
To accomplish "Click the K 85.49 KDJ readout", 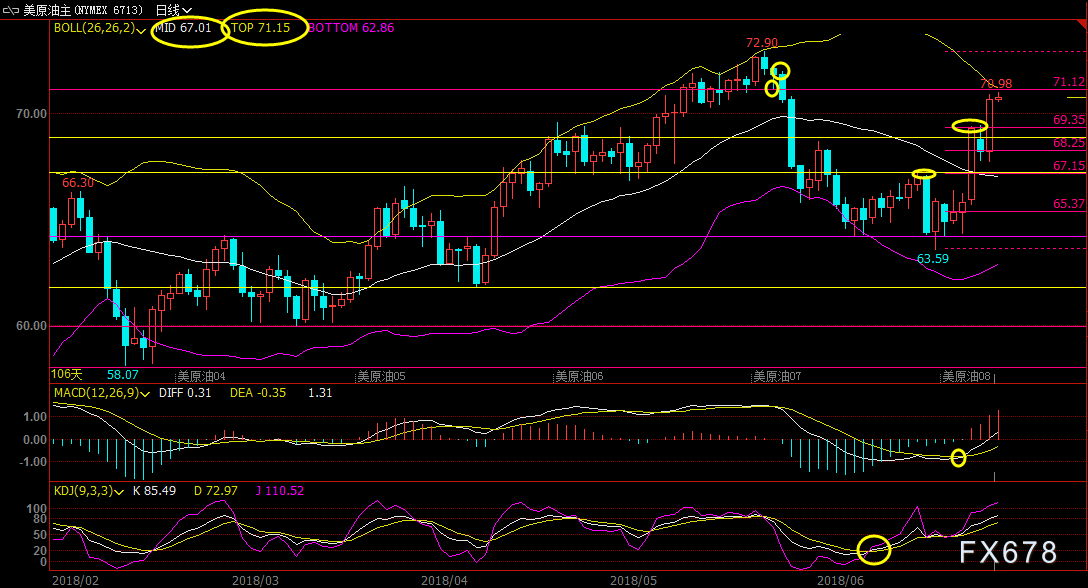I will pos(154,491).
